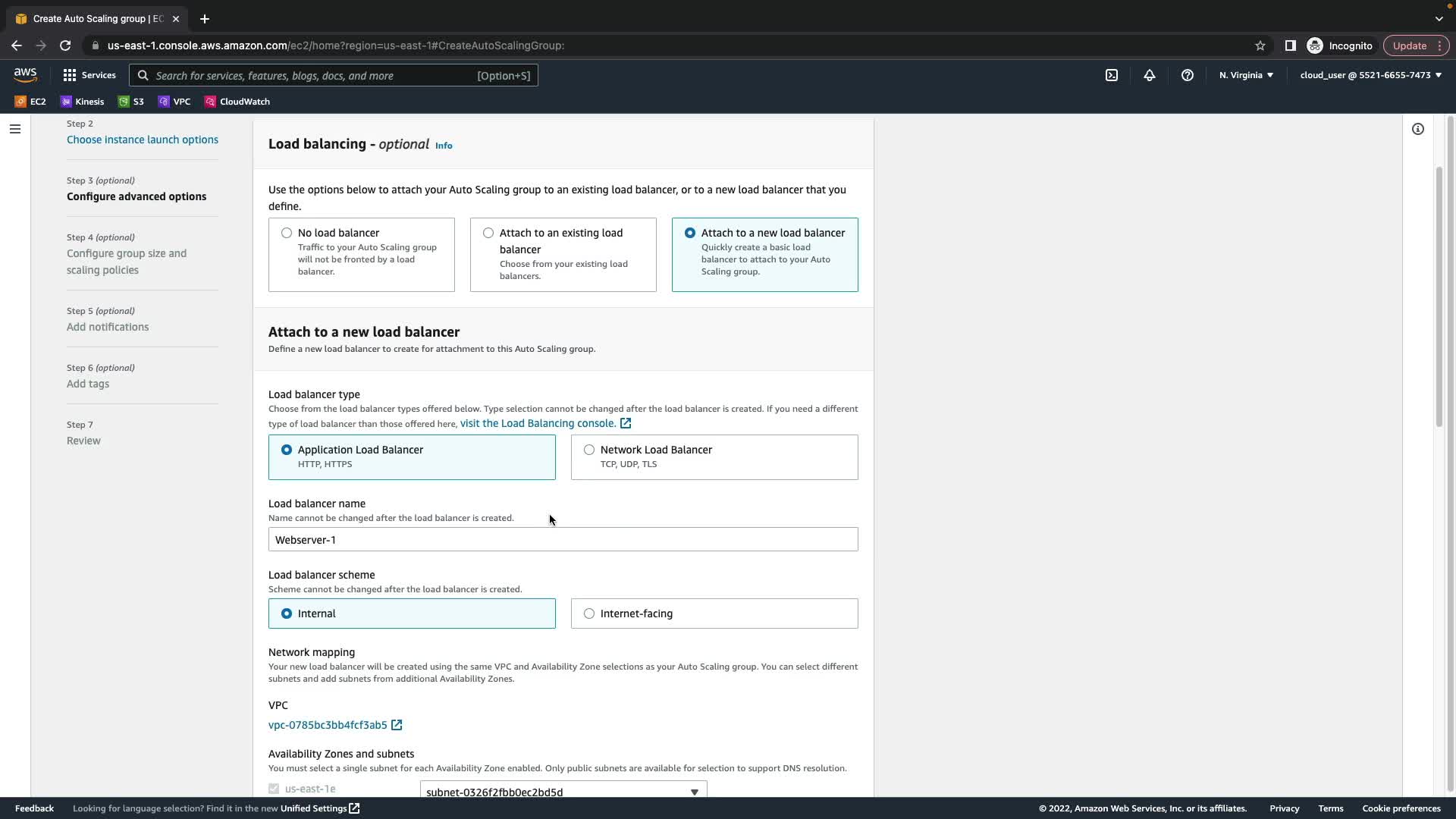Go to Choose instance launch options step
The width and height of the screenshot is (1456, 819).
(x=142, y=140)
